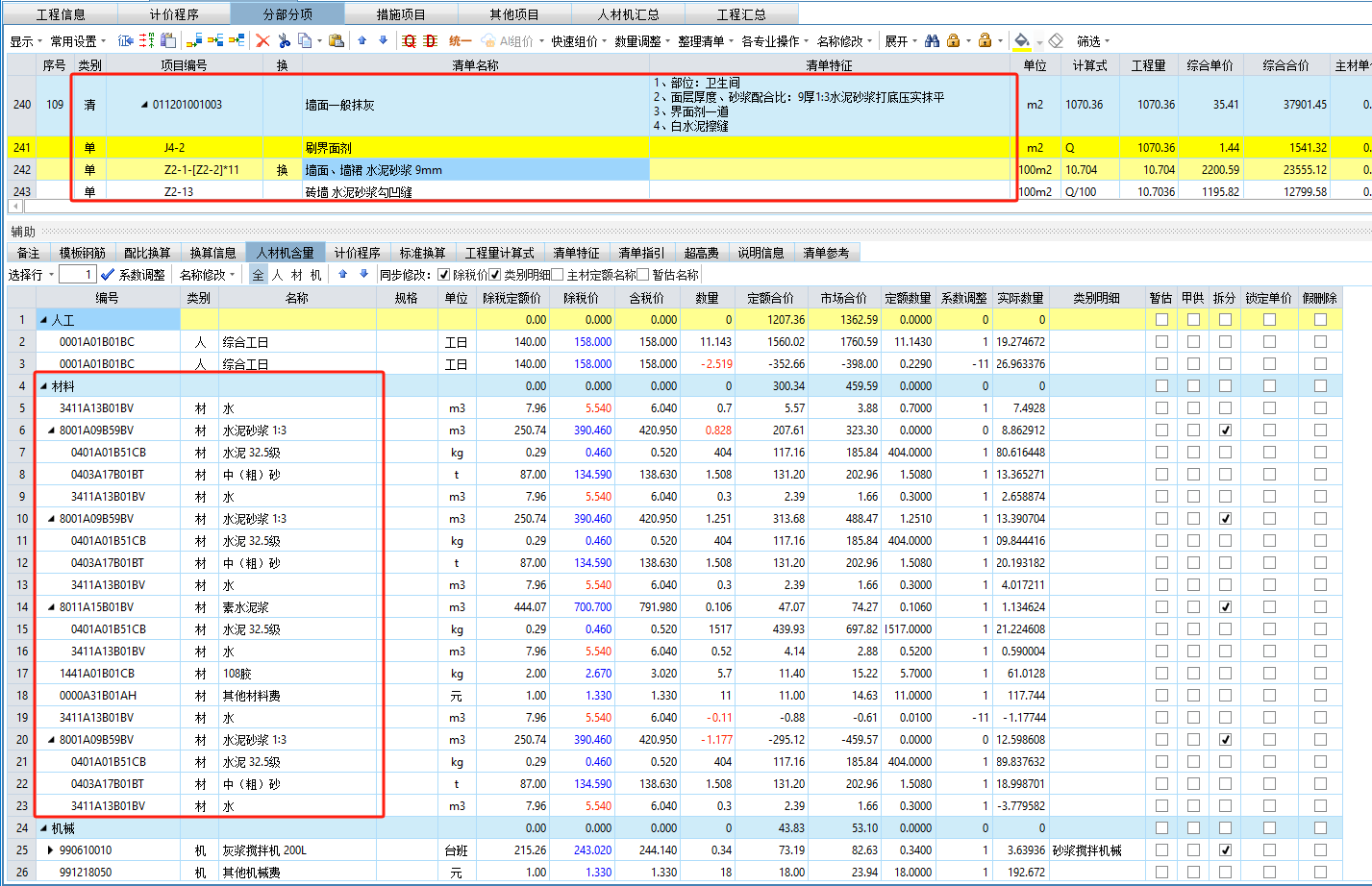Image resolution: width=1372 pixels, height=886 pixels.
Task: Click the first padlock lock icon
Action: point(953,40)
